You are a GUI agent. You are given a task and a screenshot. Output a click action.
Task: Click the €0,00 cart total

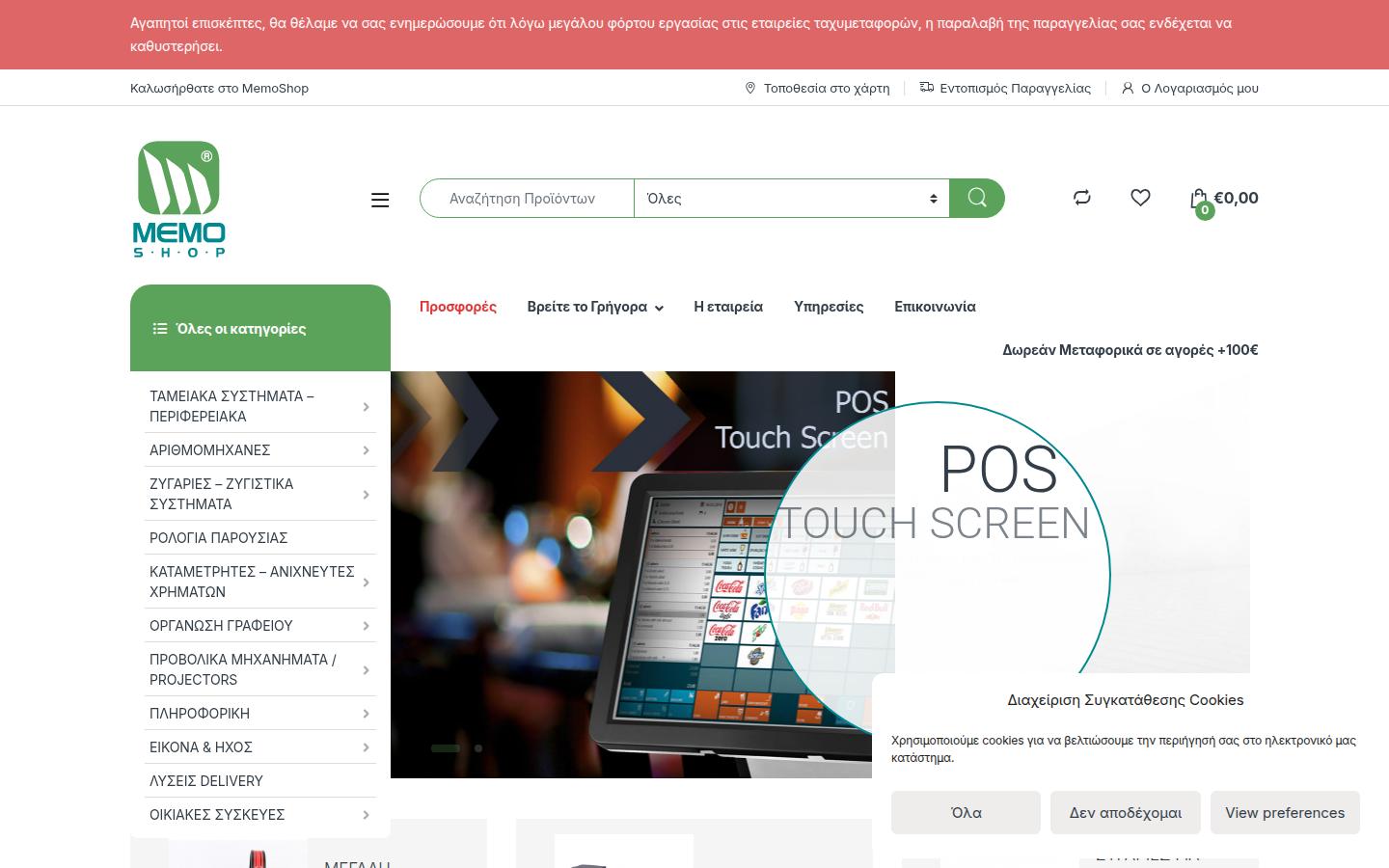1236,198
